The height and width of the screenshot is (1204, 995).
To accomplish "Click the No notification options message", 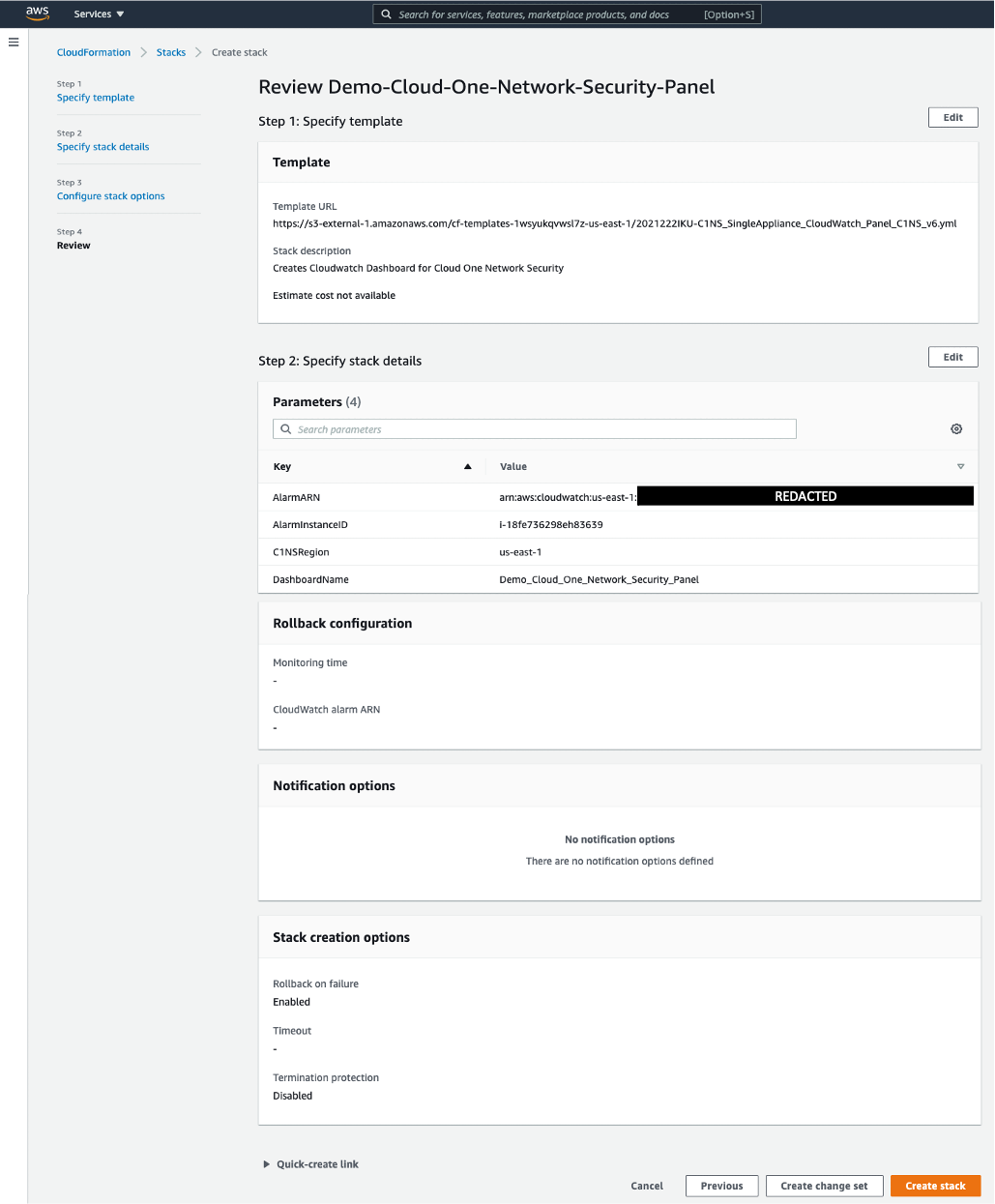I will pos(620,839).
